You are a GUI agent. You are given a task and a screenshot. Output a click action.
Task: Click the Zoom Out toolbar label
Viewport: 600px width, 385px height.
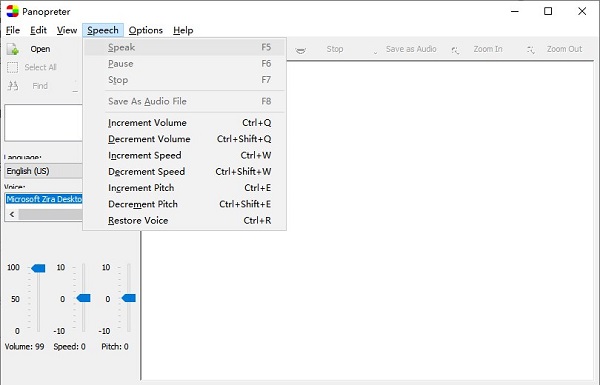point(564,49)
